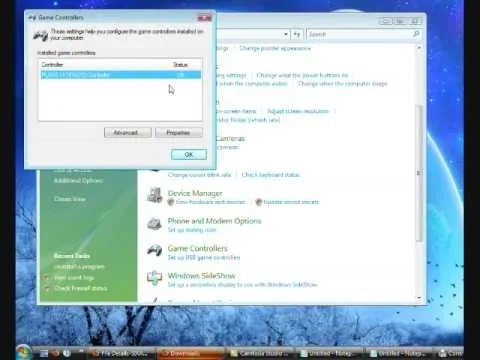Click the shield icon beside Update device drivers

258,202
